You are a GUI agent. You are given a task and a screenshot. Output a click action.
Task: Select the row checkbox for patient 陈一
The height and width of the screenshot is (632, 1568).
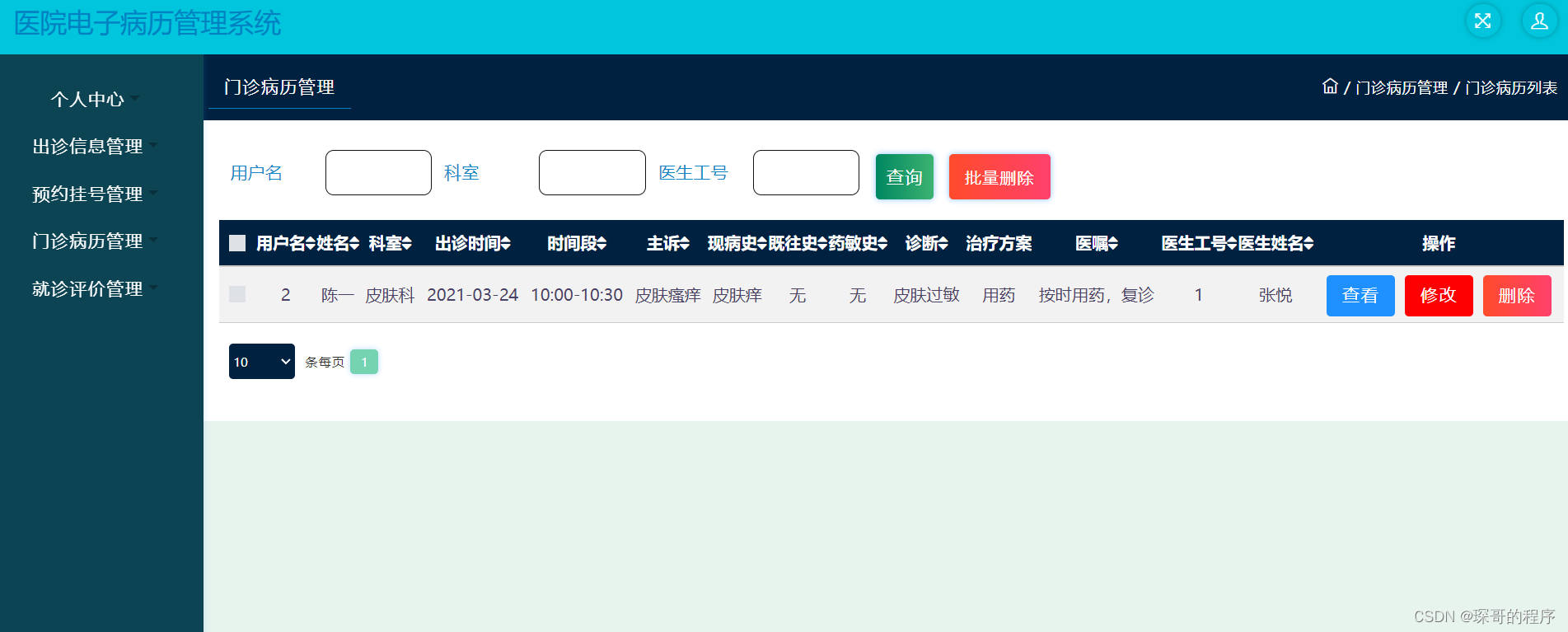tap(237, 294)
